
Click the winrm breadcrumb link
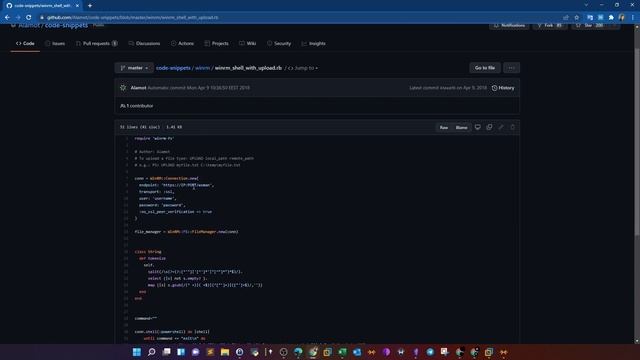point(202,68)
